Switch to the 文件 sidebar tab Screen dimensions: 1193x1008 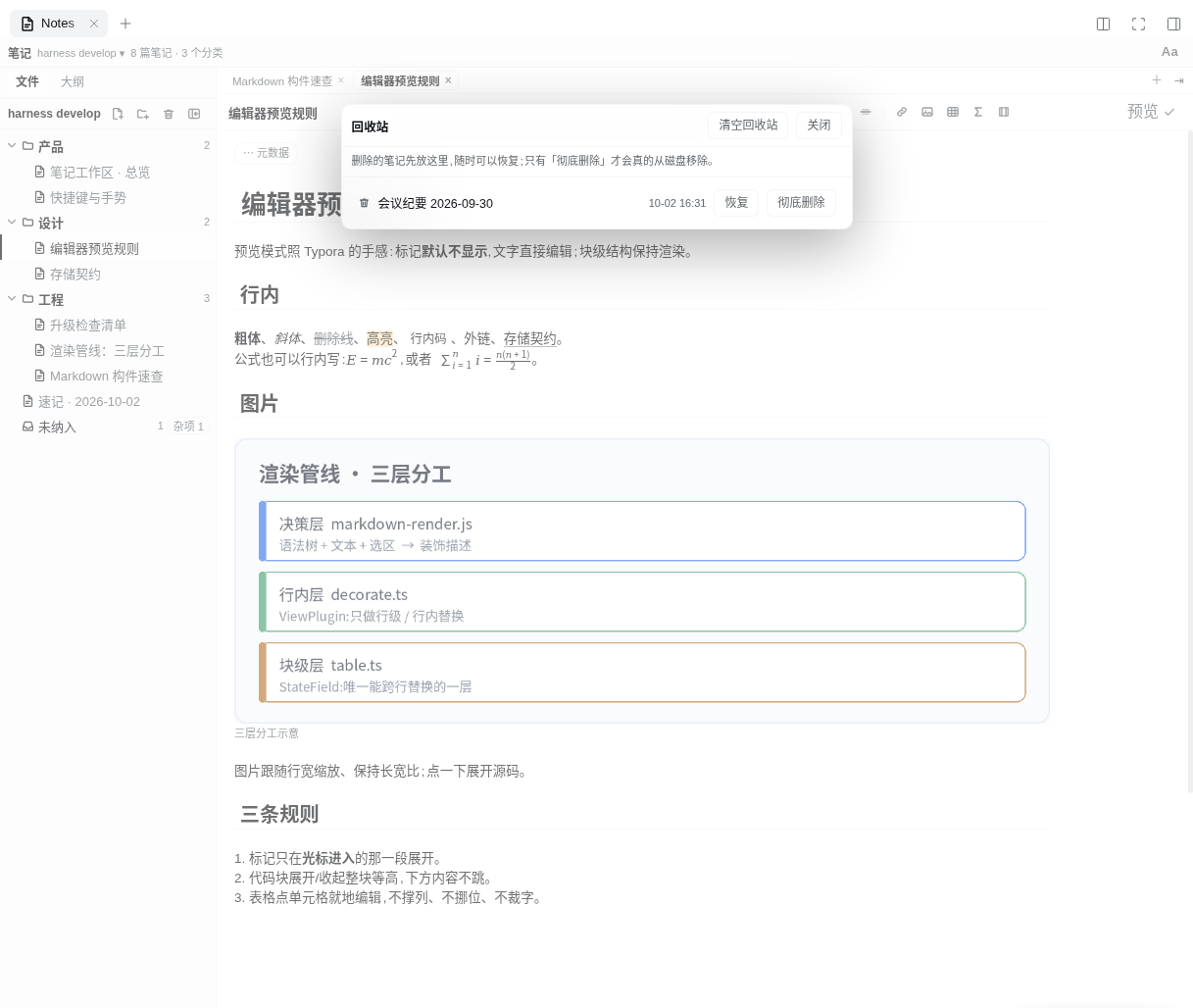point(27,82)
